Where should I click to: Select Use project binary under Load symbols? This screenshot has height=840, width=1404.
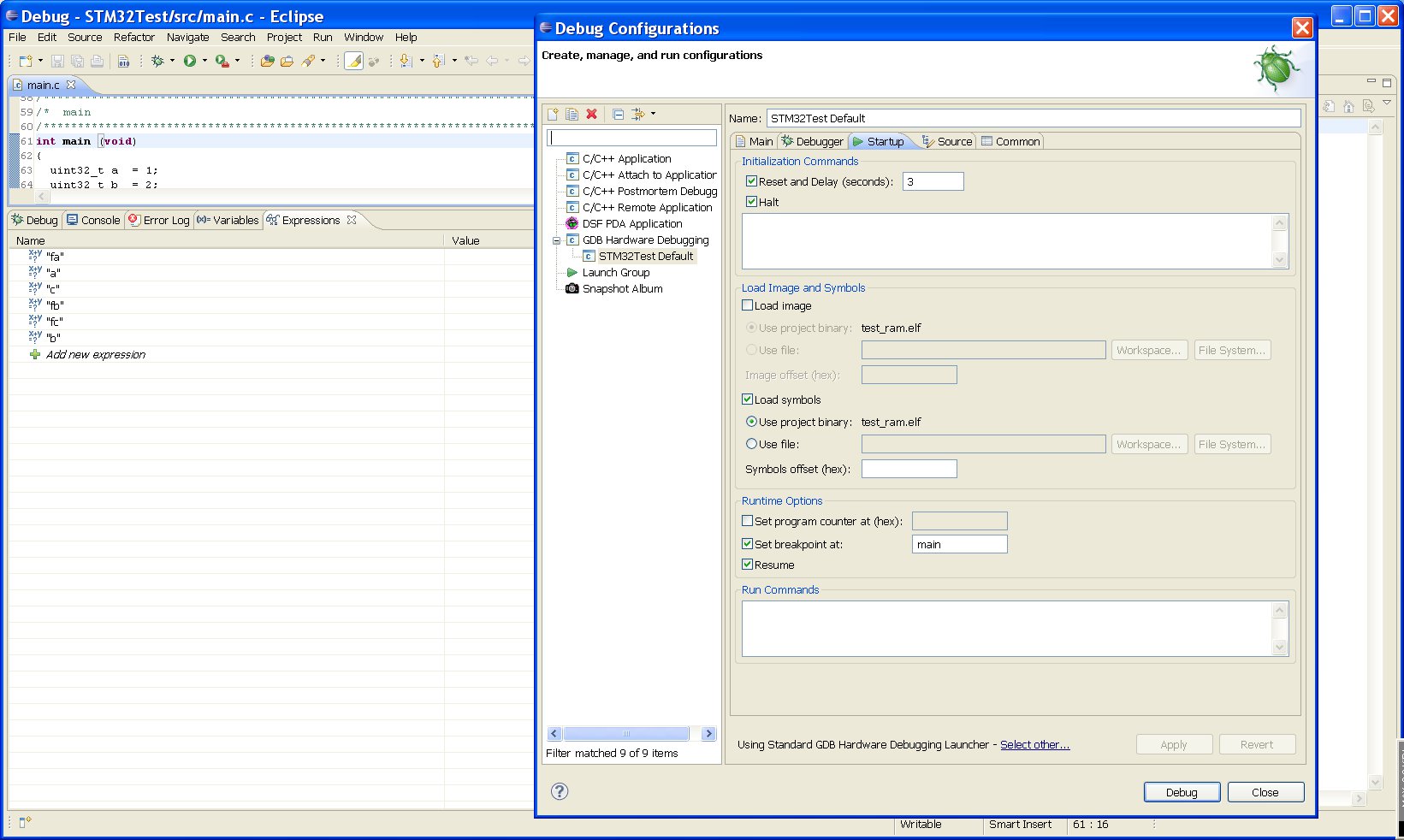751,422
